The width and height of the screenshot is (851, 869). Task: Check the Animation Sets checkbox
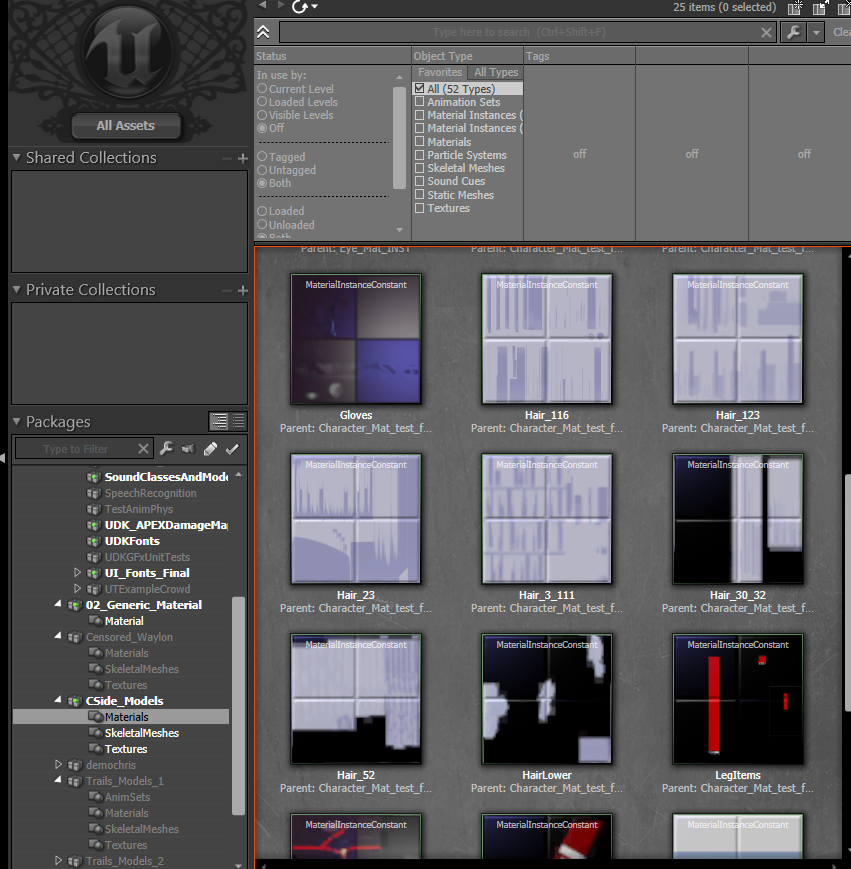(419, 102)
